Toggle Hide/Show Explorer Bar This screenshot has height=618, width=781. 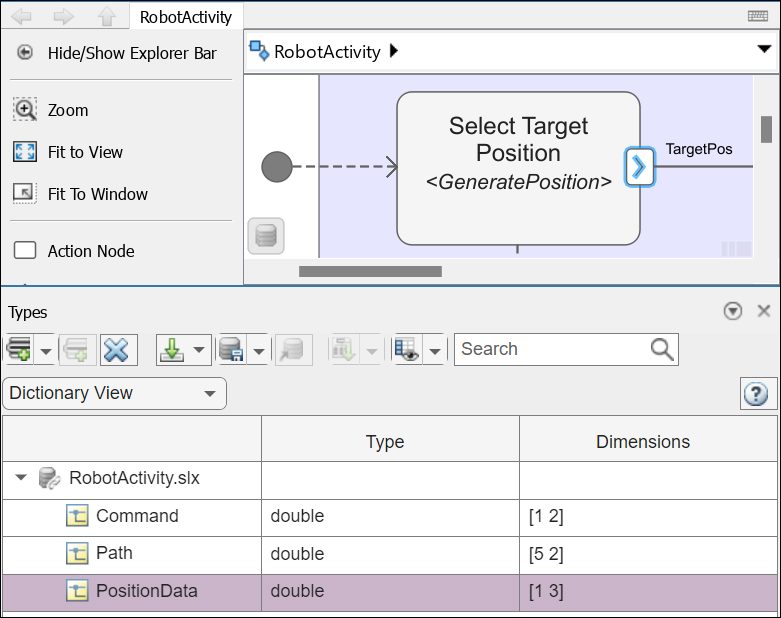coord(118,53)
